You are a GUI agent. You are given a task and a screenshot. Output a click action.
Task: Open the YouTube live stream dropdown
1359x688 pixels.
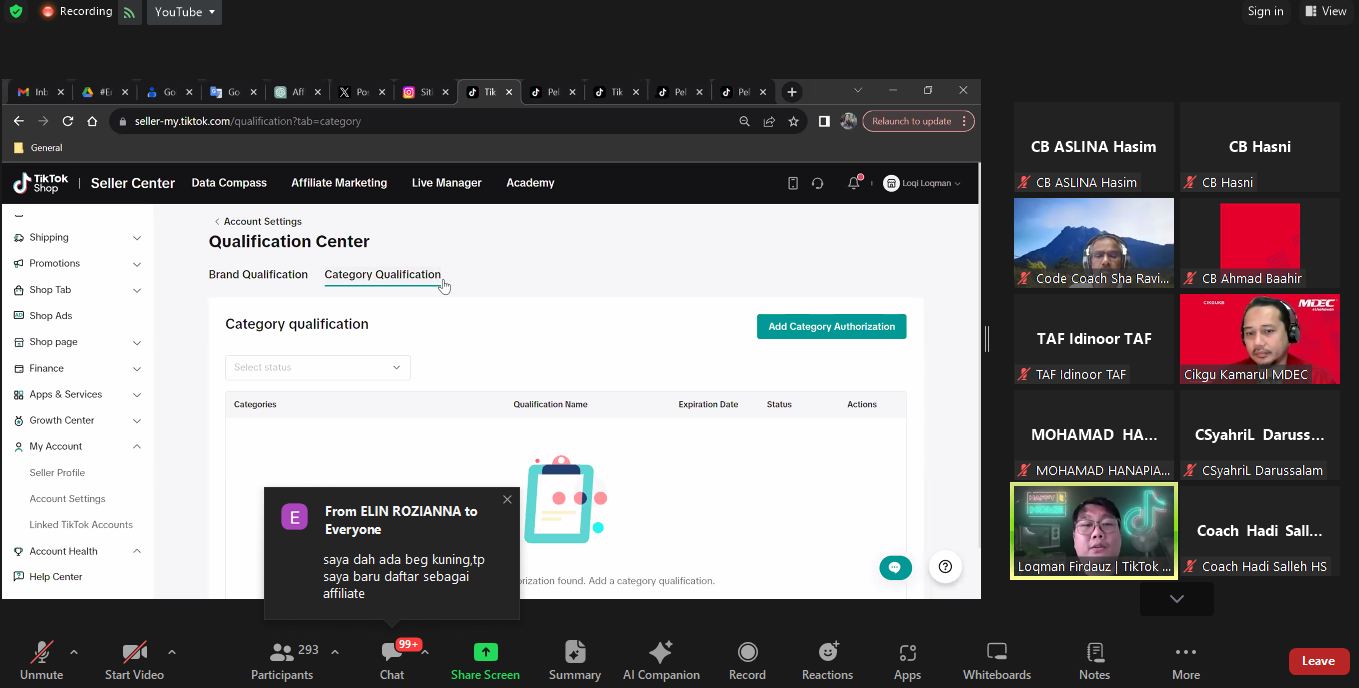185,12
